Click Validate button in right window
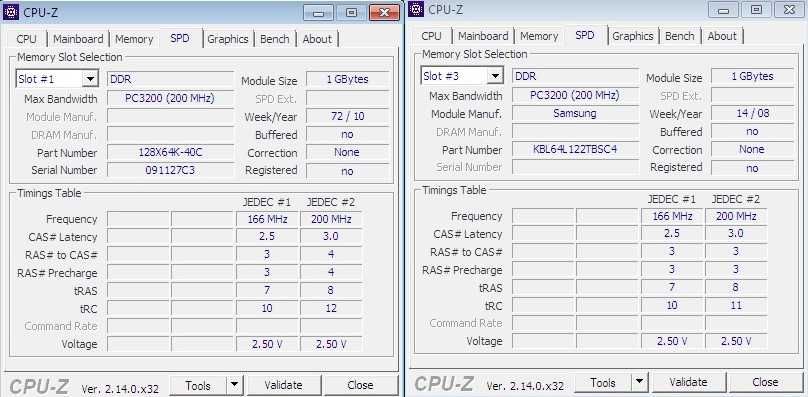Screen dimensions: 808x397 pyautogui.click(x=688, y=383)
